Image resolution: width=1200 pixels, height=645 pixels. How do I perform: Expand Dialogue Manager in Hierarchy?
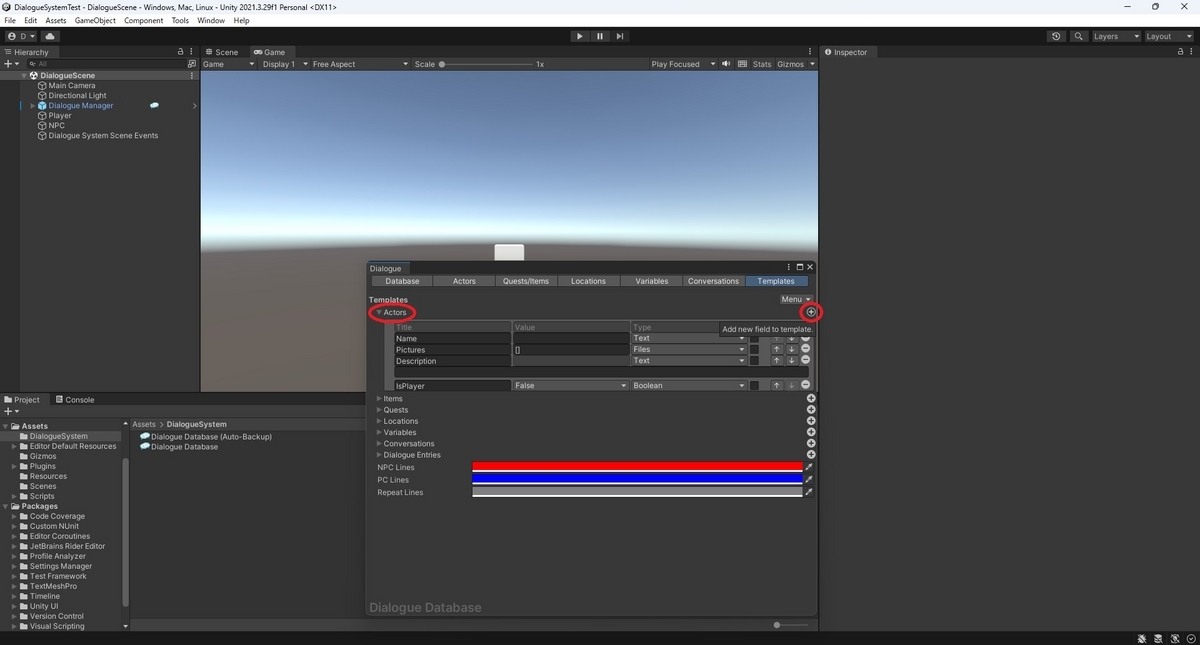[33, 105]
